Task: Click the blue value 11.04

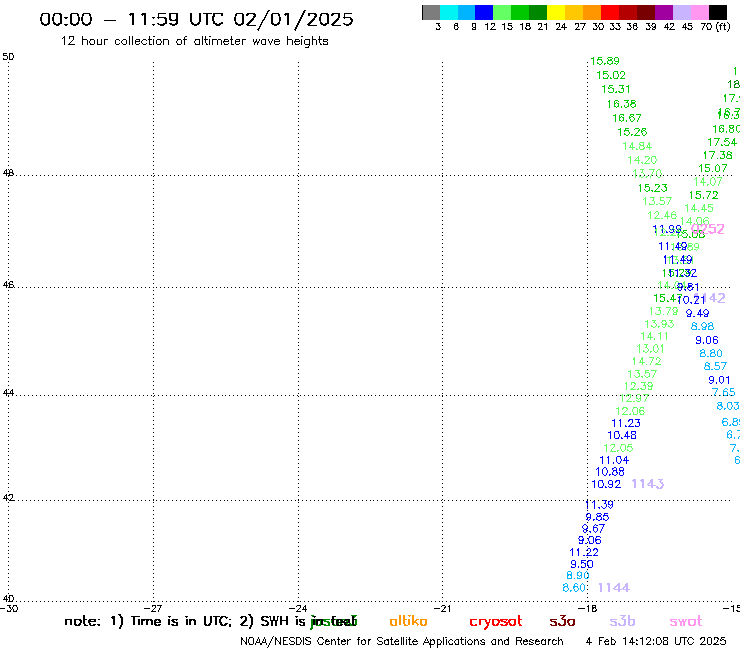Action: (614, 460)
